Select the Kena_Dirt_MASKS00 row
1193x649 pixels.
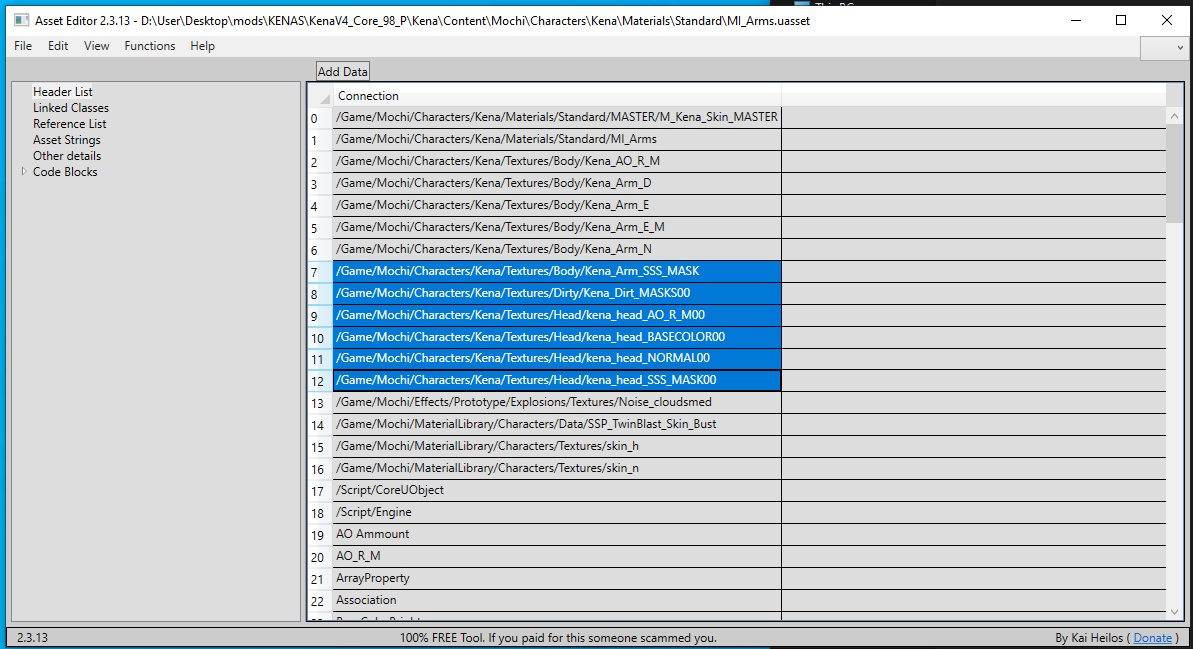point(557,294)
